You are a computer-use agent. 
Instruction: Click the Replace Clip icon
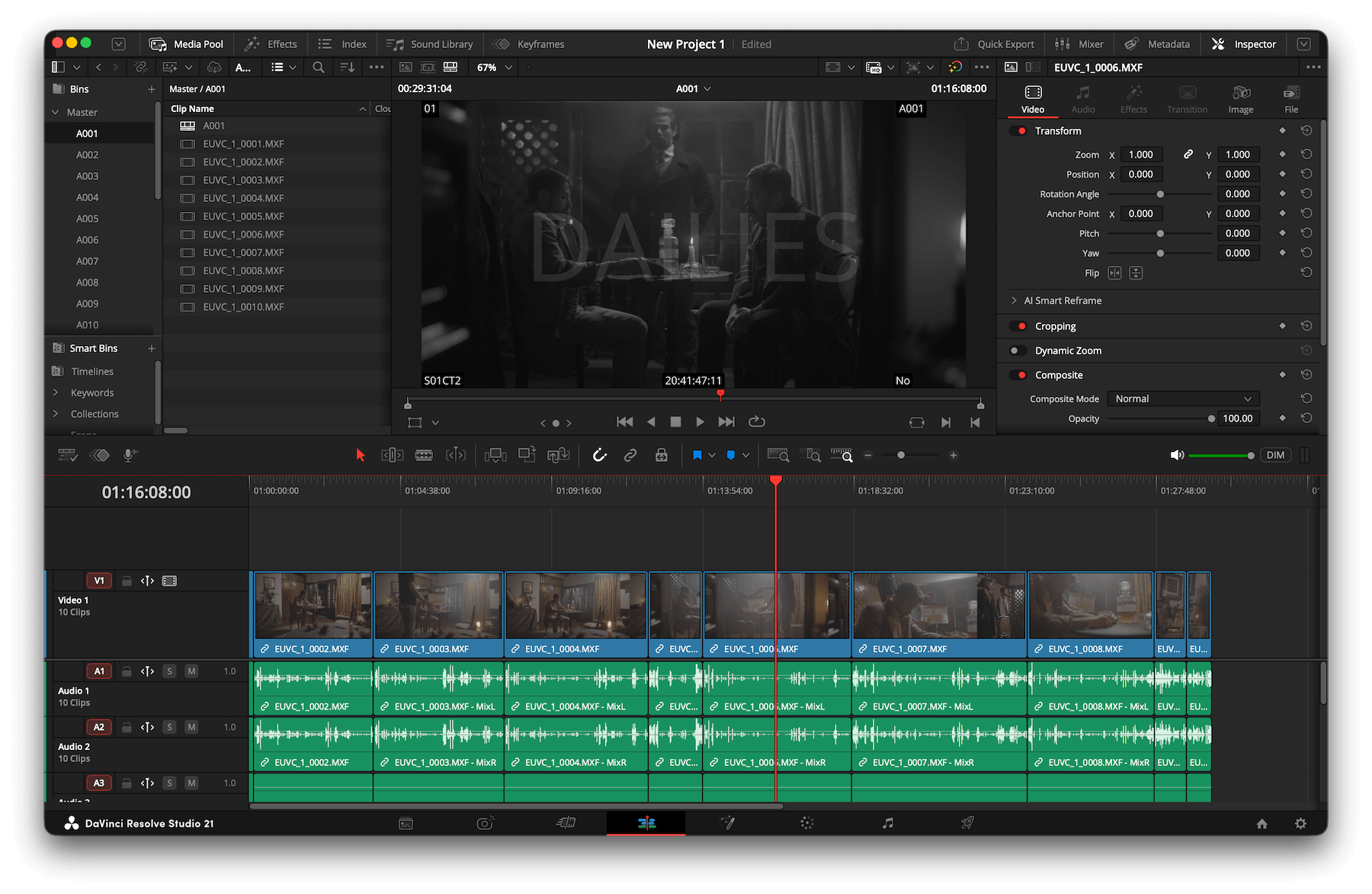pos(559,455)
